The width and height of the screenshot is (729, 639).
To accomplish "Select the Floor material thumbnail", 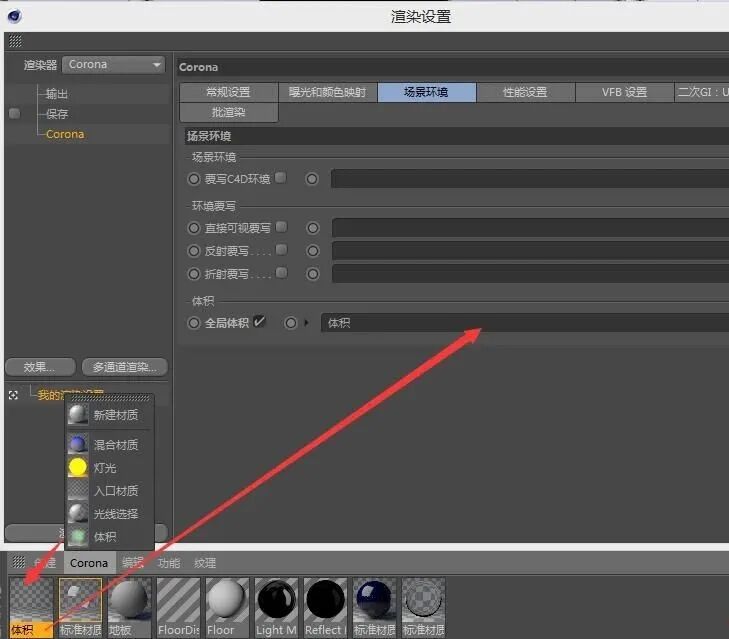I will pos(227,607).
